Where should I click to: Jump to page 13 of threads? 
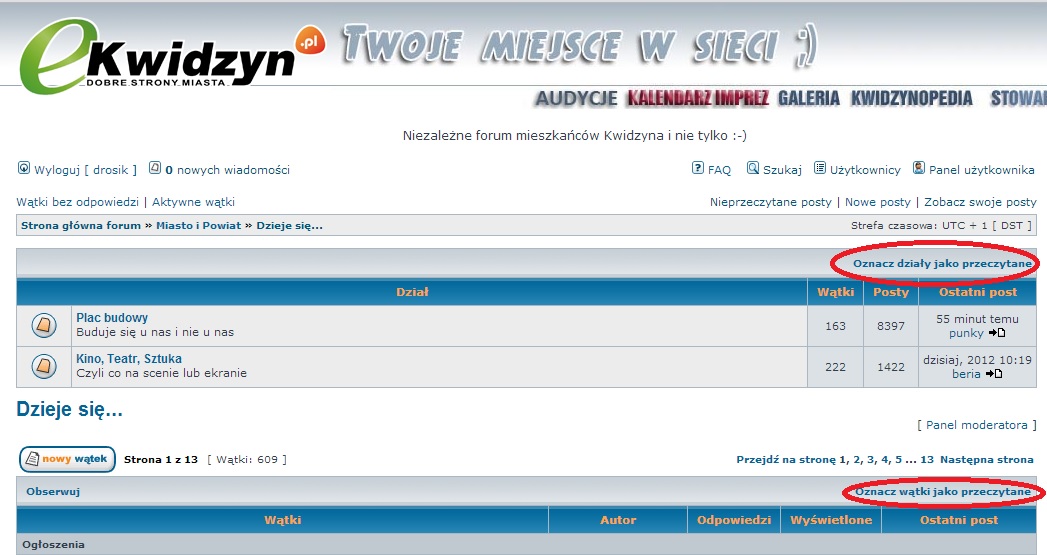pyautogui.click(x=927, y=460)
